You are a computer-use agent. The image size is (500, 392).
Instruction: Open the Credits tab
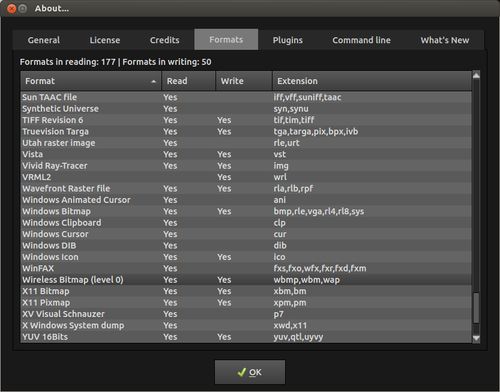pyautogui.click(x=165, y=40)
